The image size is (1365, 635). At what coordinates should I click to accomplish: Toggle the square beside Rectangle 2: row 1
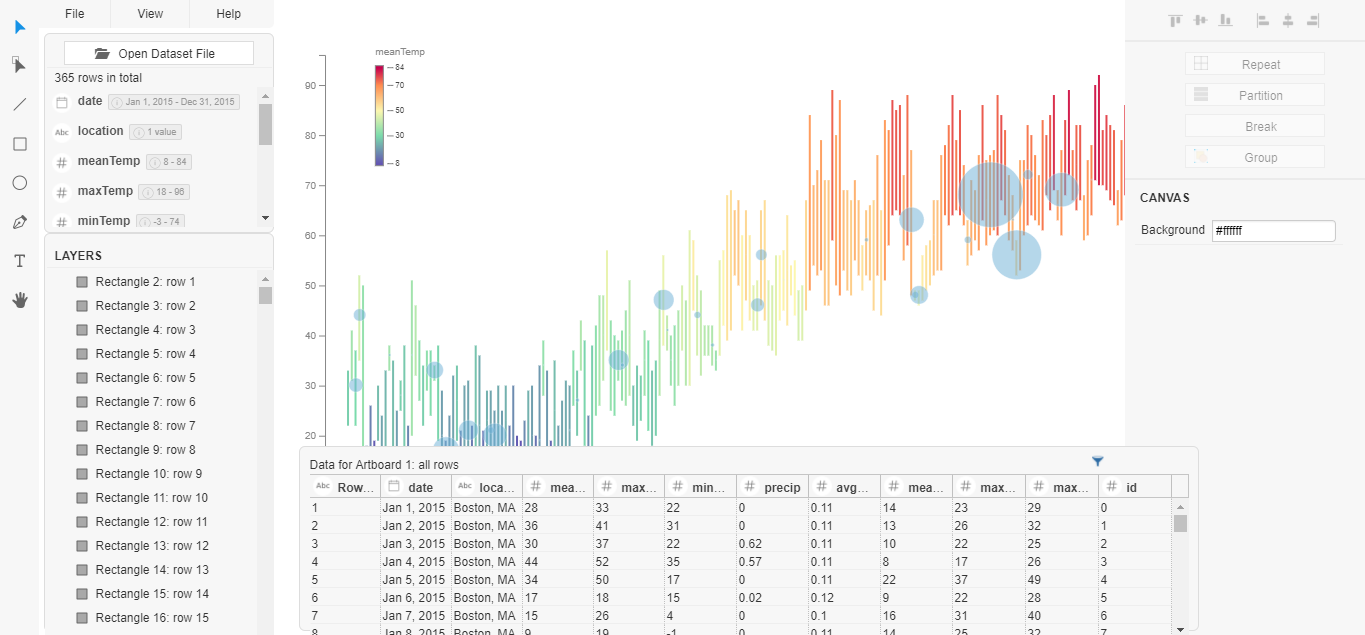pos(80,281)
